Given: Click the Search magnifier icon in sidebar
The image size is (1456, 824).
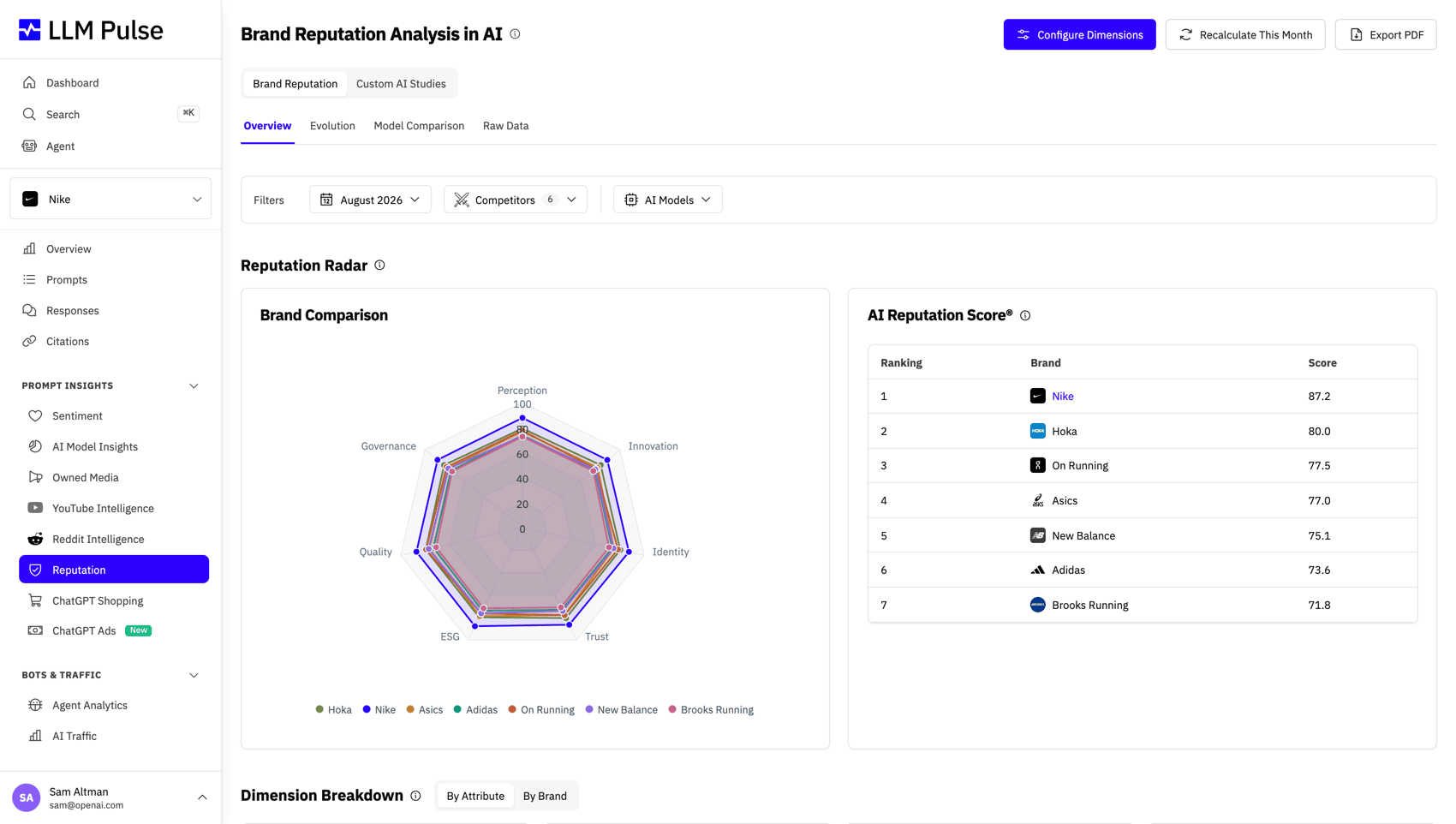Looking at the screenshot, I should point(29,115).
